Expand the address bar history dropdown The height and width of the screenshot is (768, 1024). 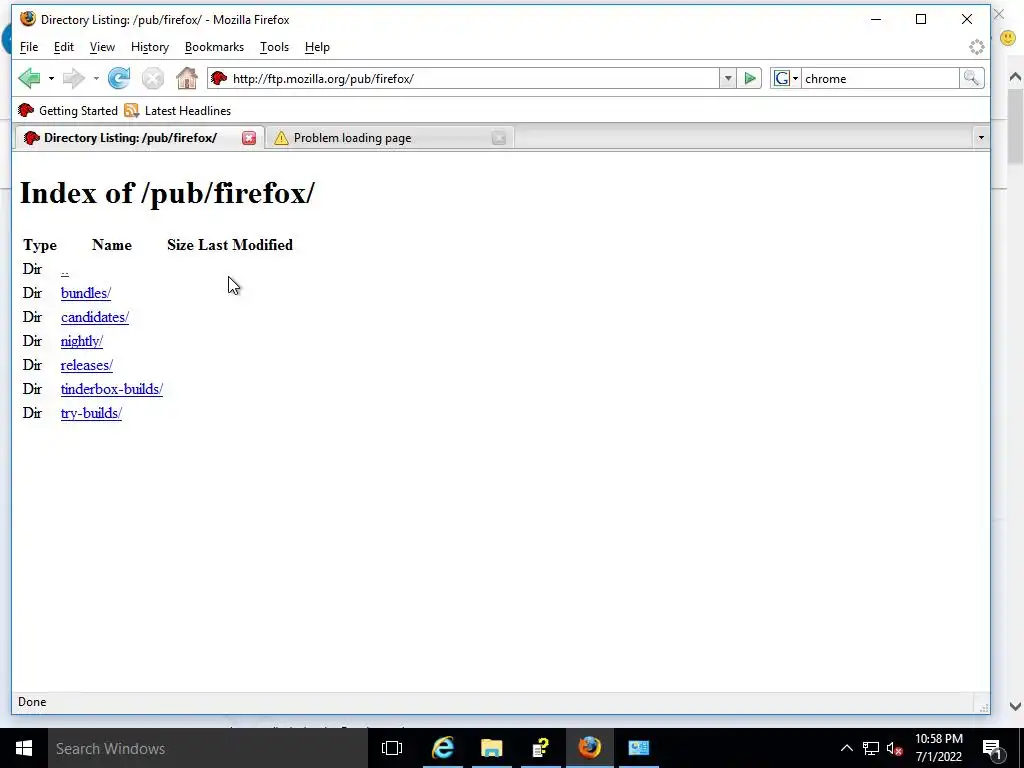click(728, 78)
